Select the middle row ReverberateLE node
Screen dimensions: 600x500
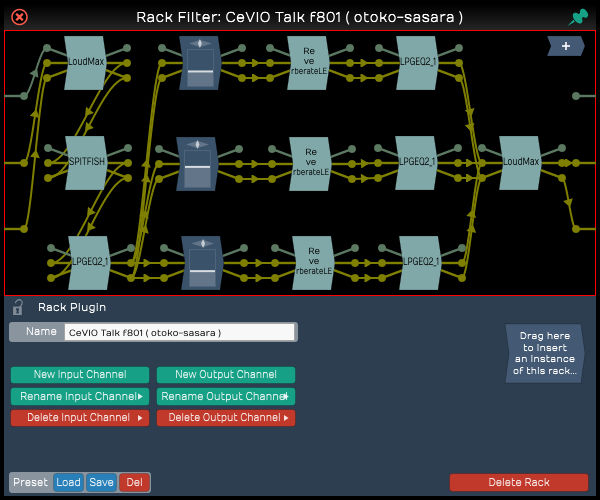tap(310, 164)
